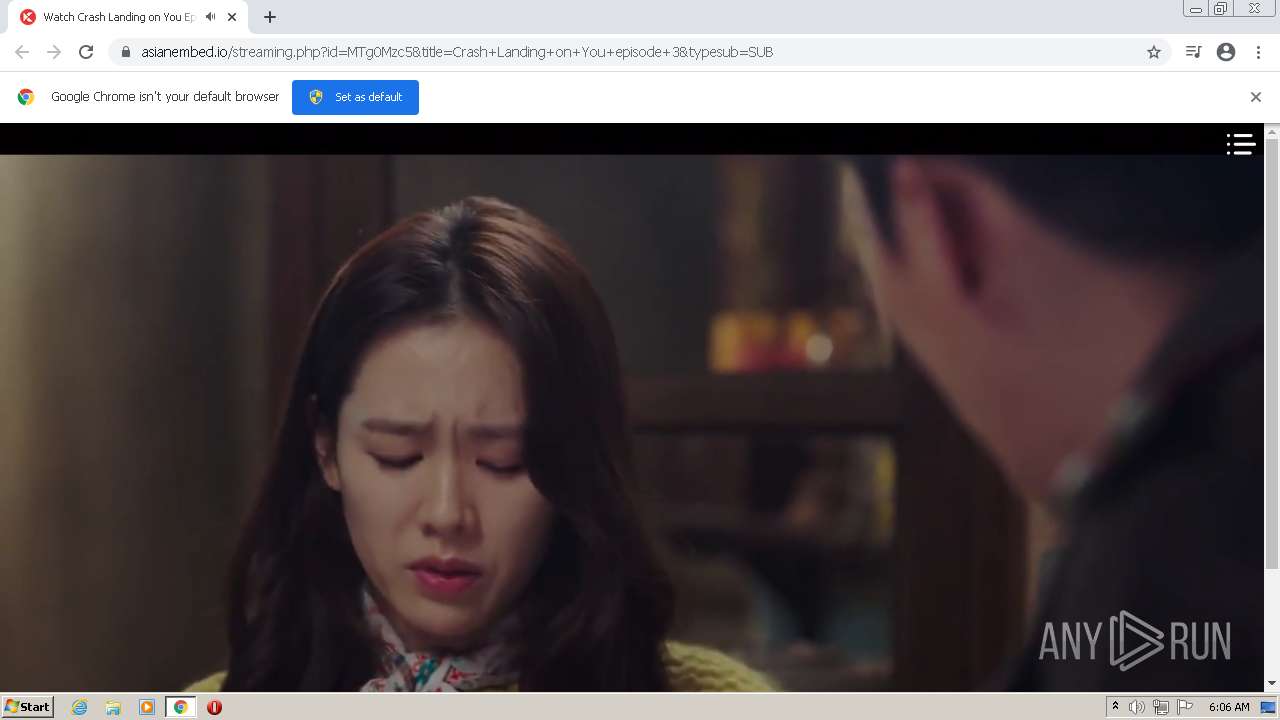1280x720 pixels.
Task: Click scrollbar down arrow
Action: tap(1272, 684)
